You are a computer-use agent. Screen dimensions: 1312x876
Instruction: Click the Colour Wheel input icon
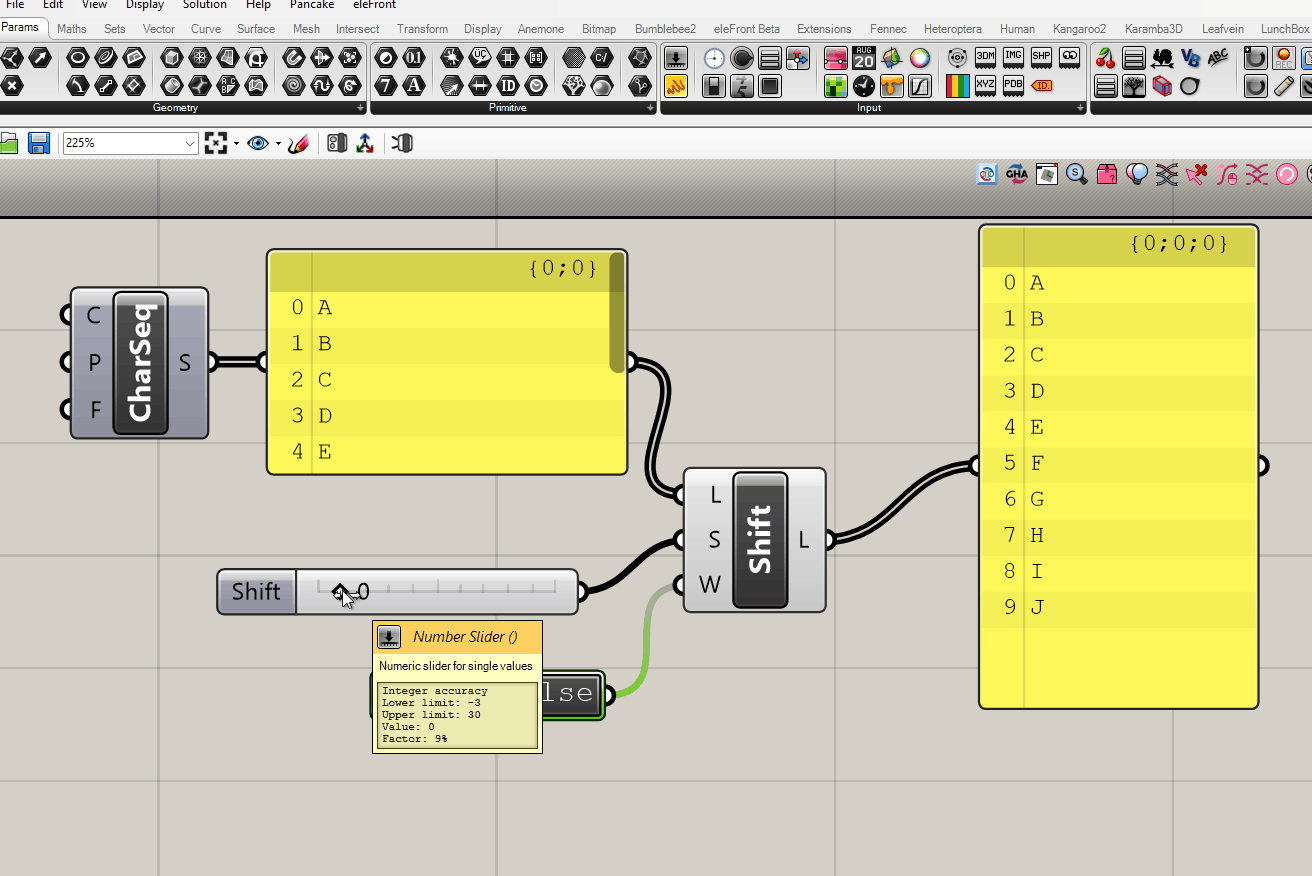click(x=919, y=58)
